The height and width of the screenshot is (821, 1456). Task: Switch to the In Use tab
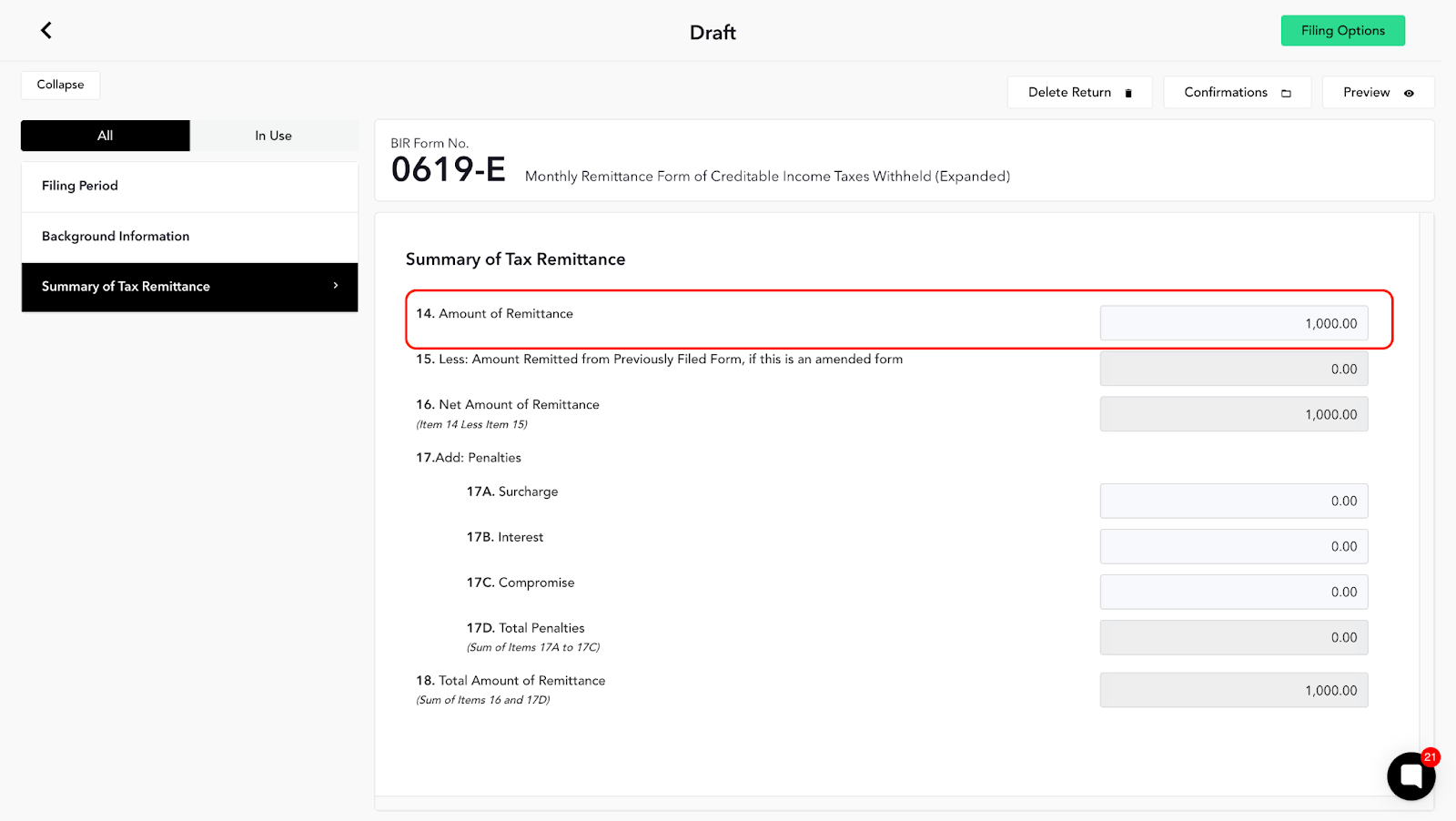pyautogui.click(x=274, y=136)
